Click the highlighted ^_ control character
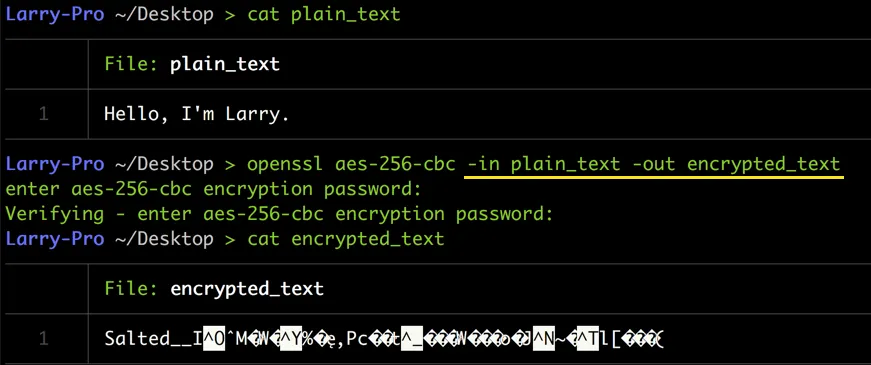 (412, 339)
